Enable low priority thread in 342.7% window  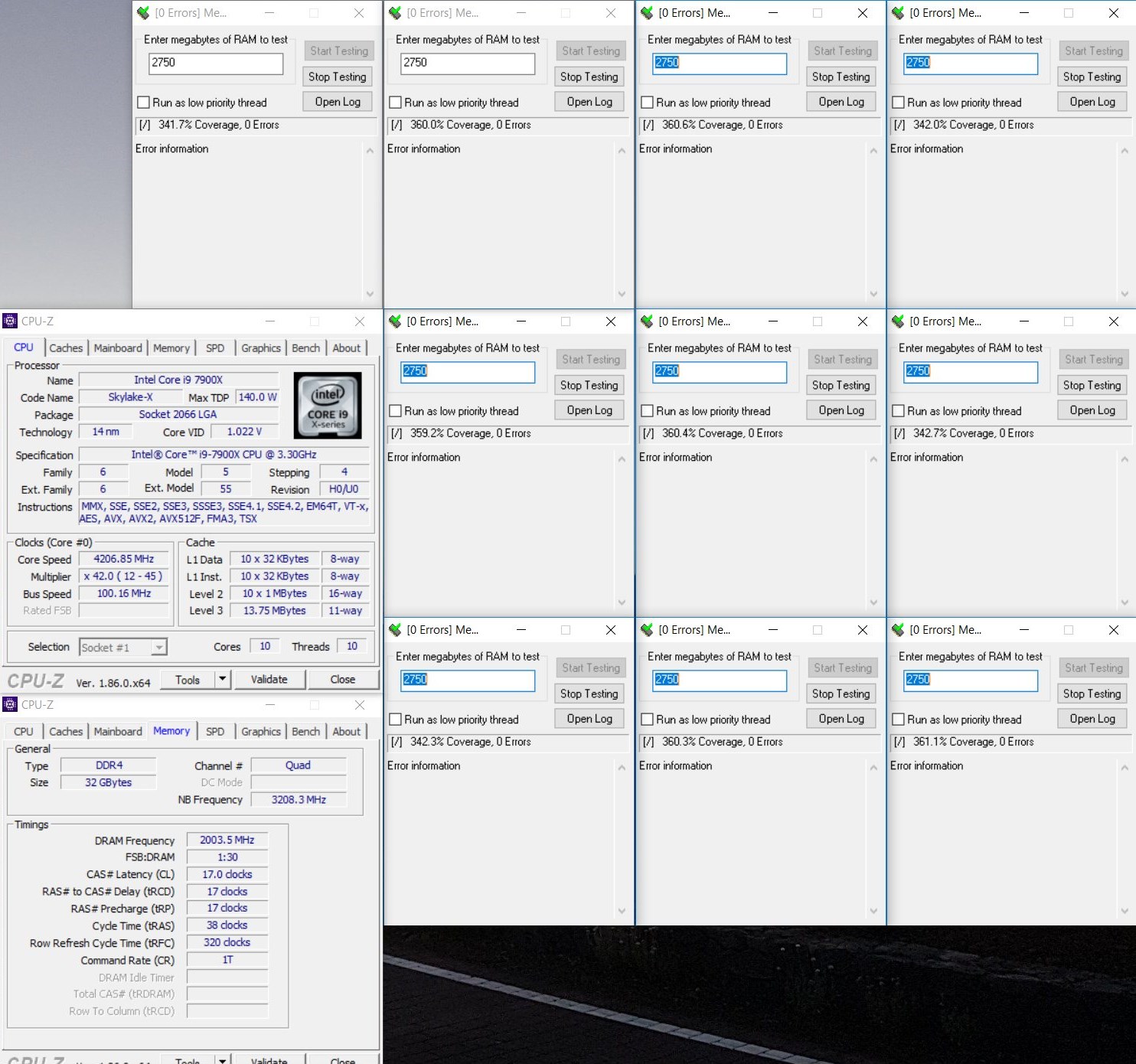pyautogui.click(x=898, y=411)
